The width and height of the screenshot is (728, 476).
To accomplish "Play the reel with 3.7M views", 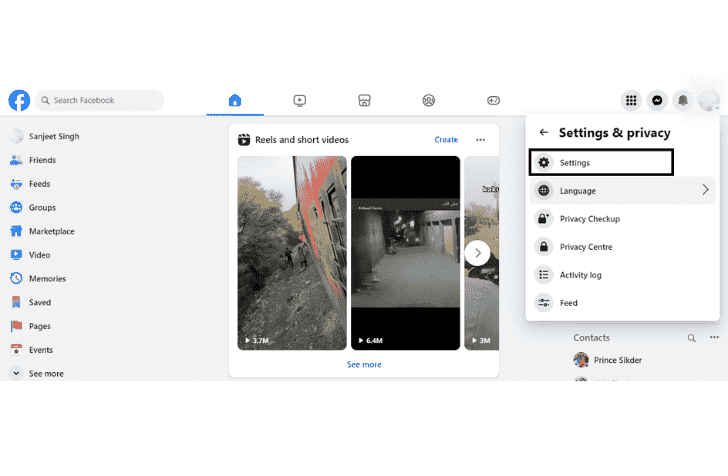I will pyautogui.click(x=292, y=253).
